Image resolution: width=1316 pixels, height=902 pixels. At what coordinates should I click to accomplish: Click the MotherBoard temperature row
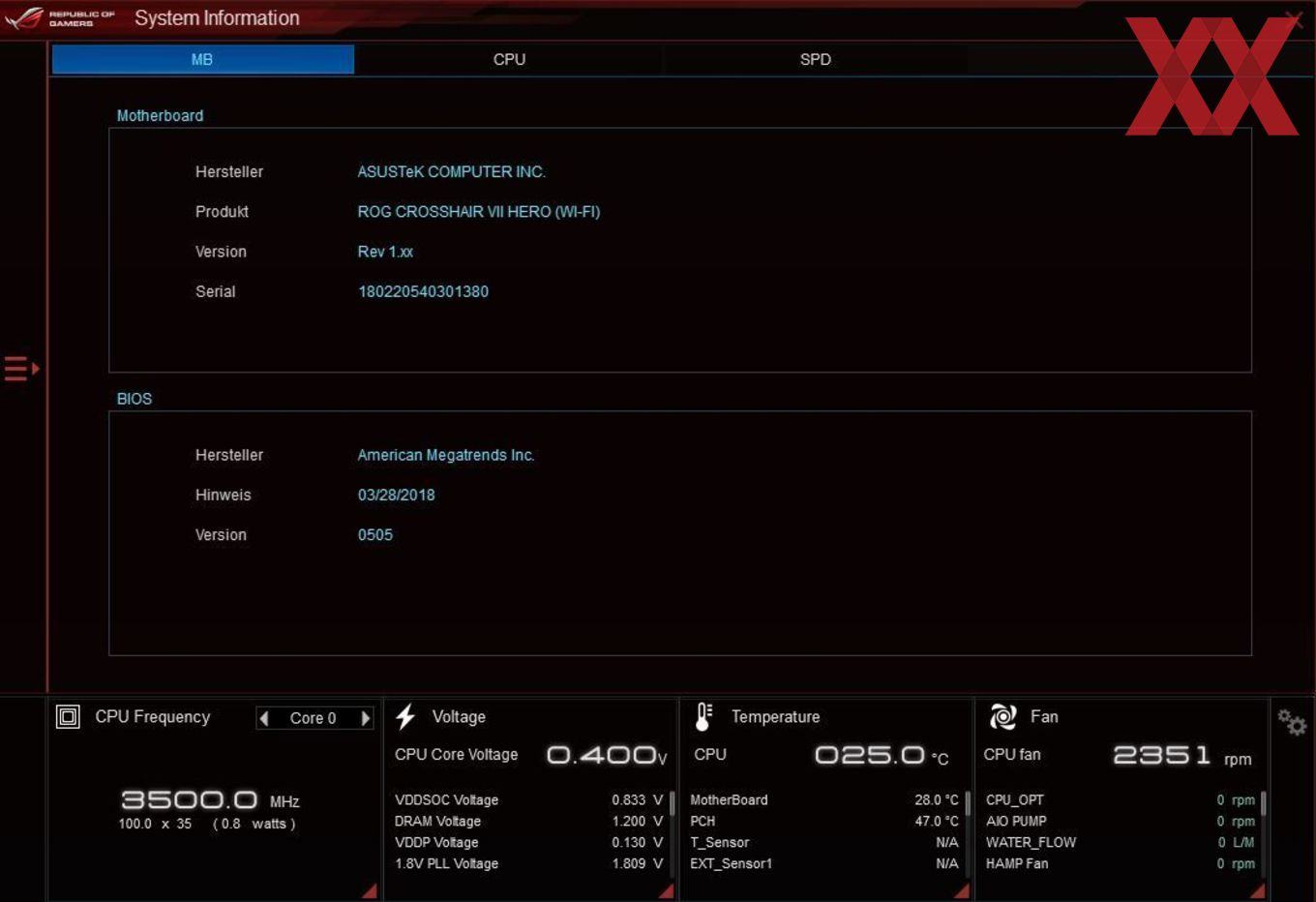[x=824, y=800]
